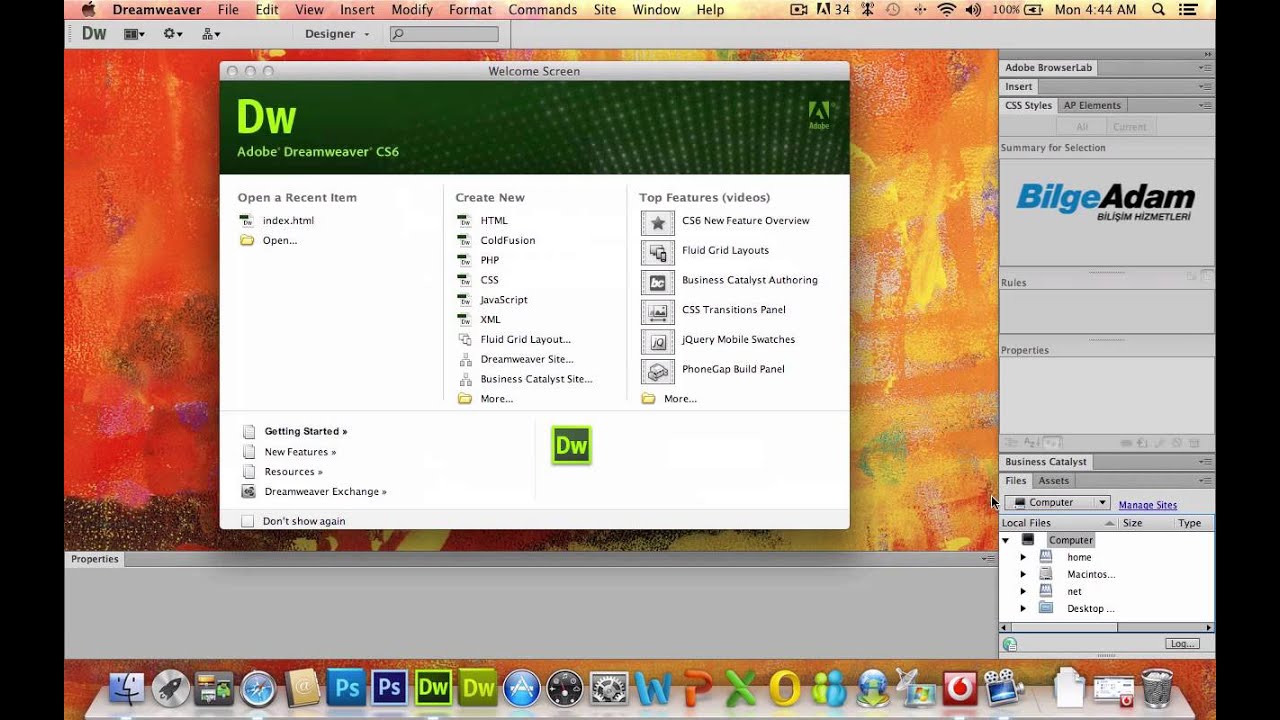Click Business Catalyst Authoring video icon
The image size is (1280, 720).
click(658, 282)
